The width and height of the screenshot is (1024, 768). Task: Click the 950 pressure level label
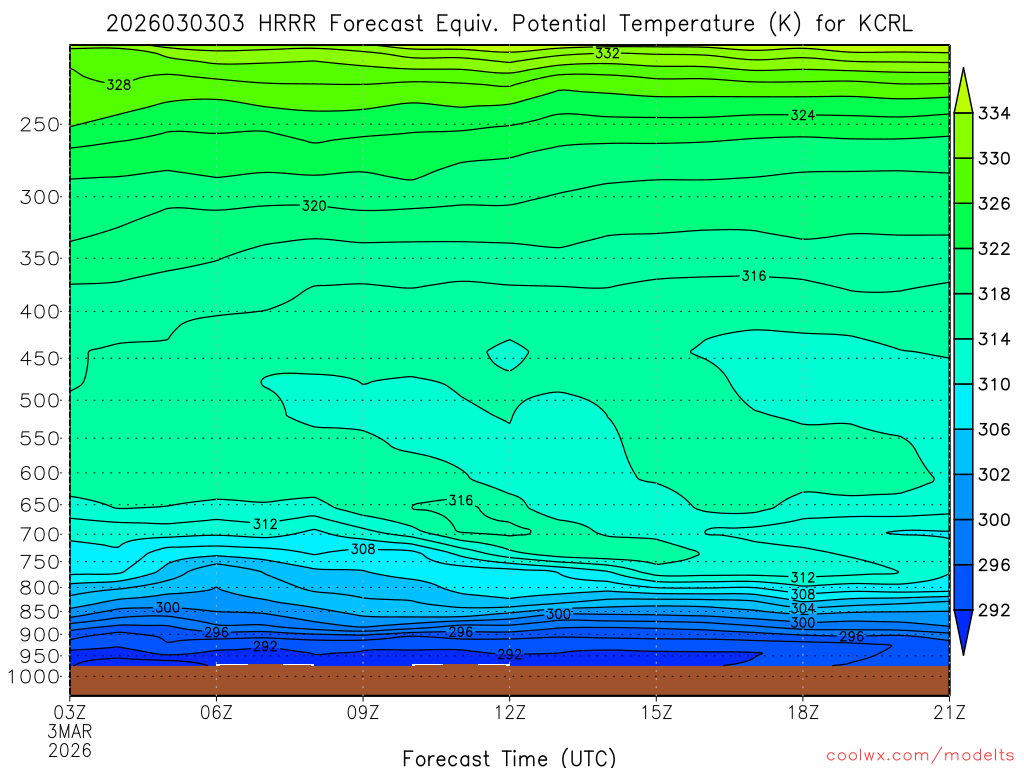(39, 656)
